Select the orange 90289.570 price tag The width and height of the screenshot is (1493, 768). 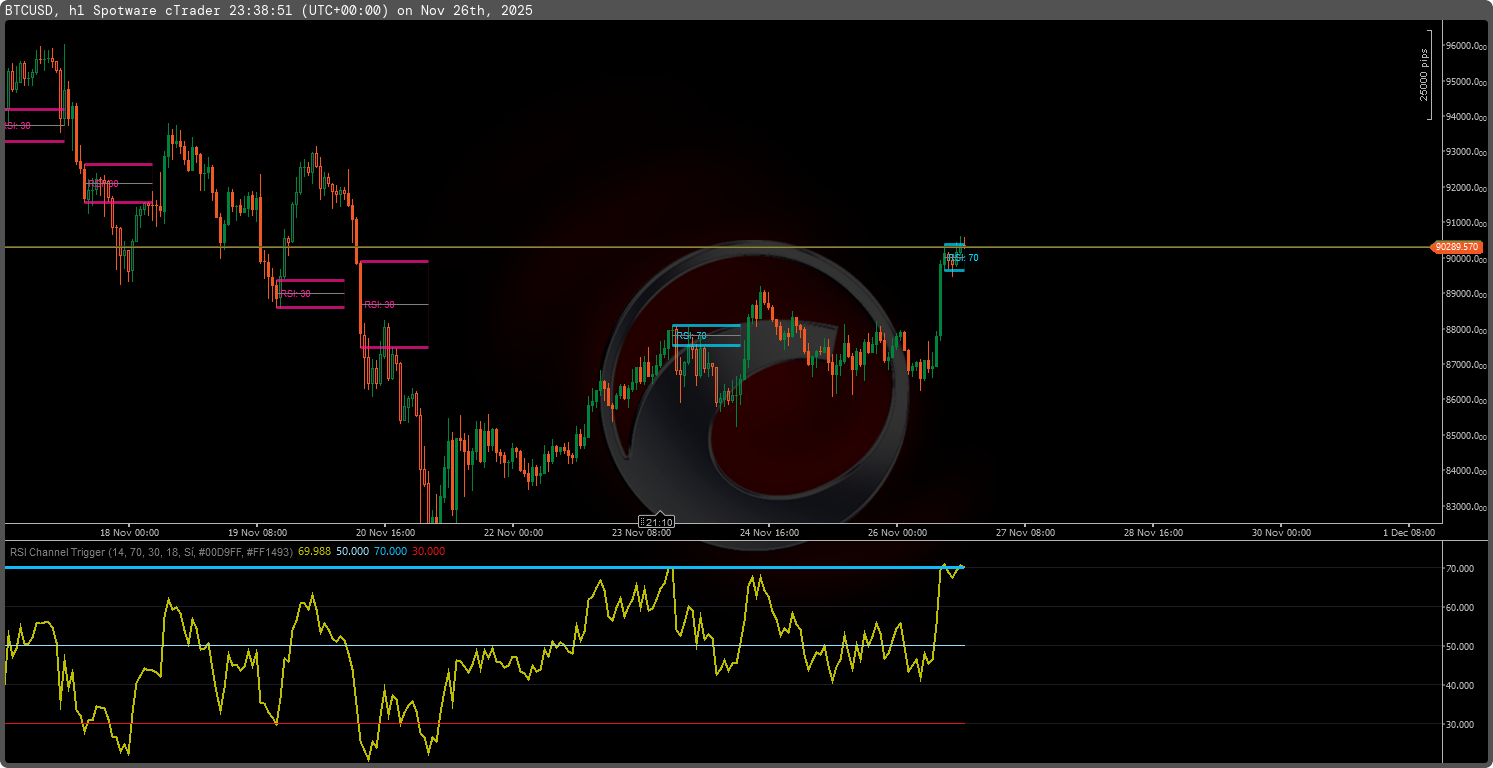1459,246
